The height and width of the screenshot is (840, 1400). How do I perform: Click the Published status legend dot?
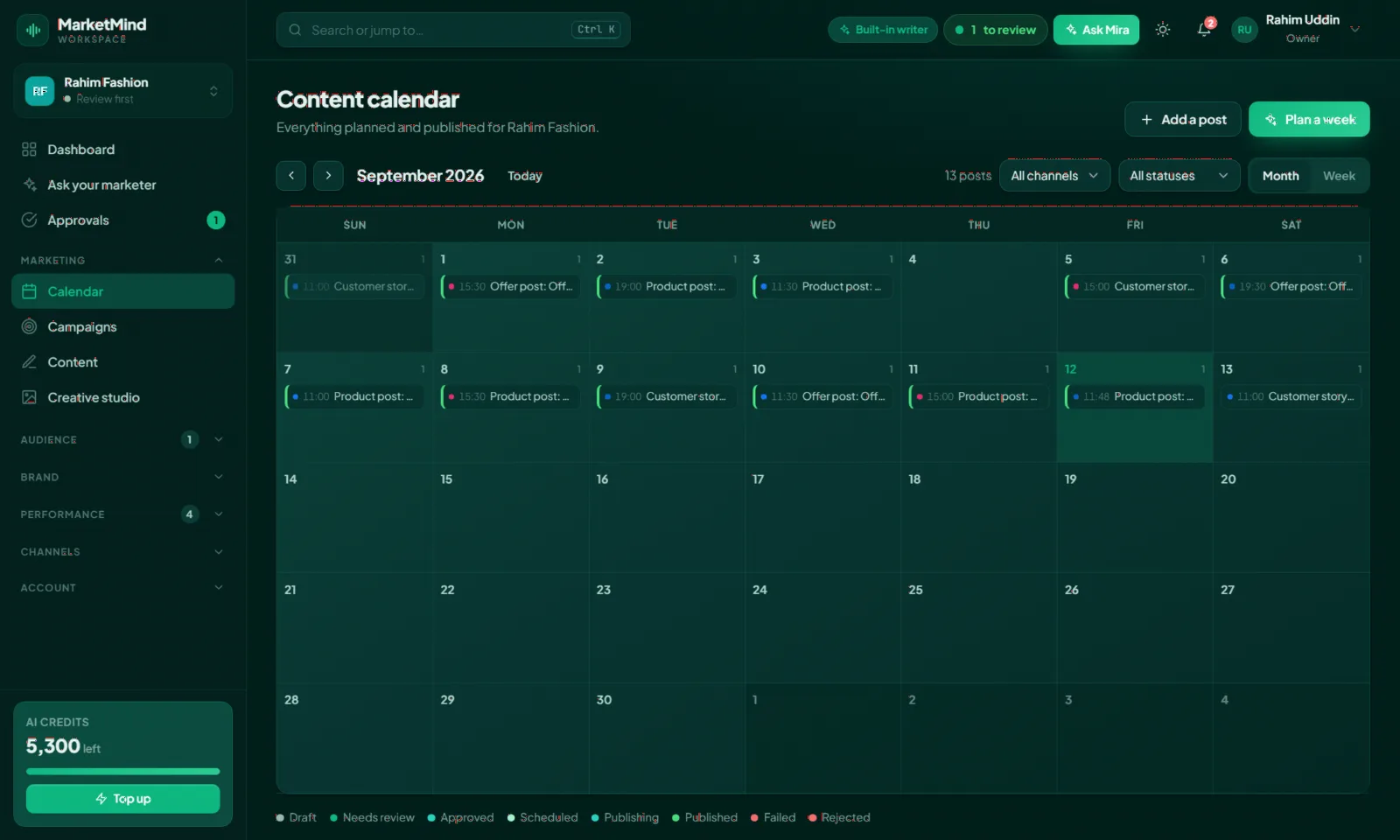(x=675, y=818)
